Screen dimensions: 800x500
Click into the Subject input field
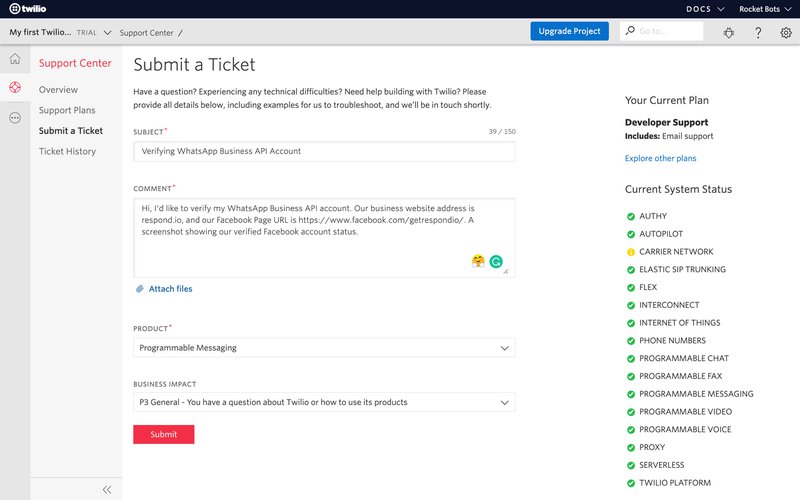coord(324,152)
